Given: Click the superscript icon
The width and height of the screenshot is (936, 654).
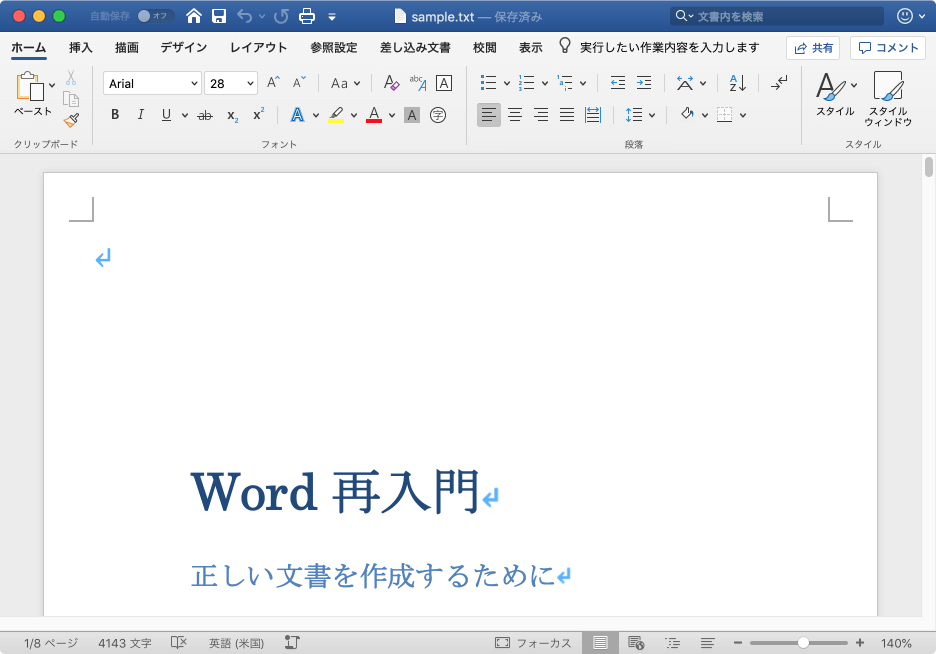Looking at the screenshot, I should coord(258,115).
